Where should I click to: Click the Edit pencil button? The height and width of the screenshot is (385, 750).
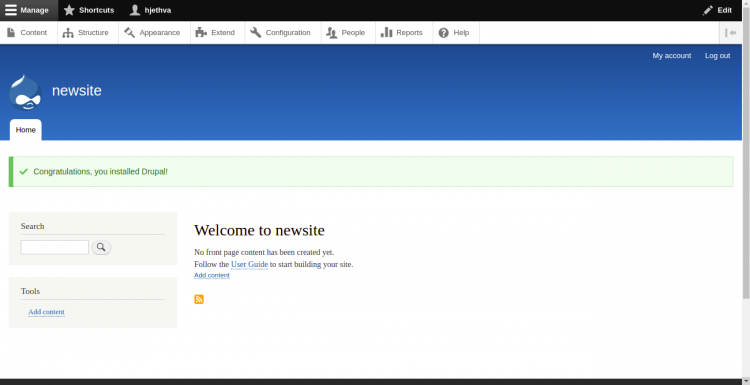717,10
